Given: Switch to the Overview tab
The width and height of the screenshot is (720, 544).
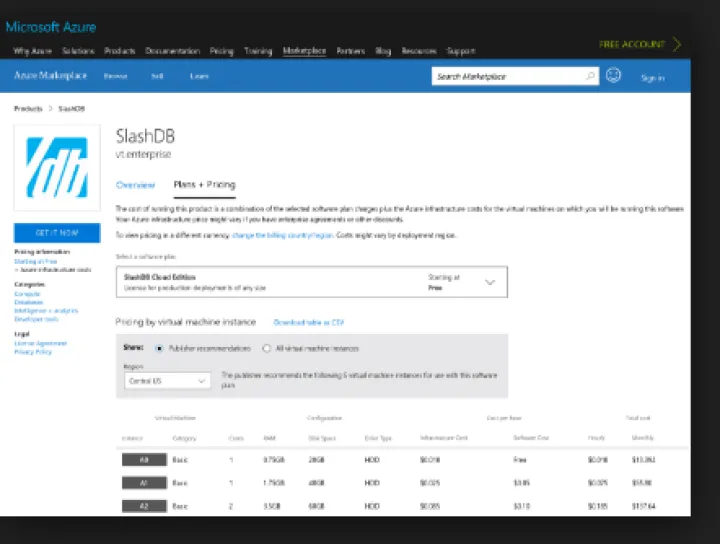Looking at the screenshot, I should [x=135, y=185].
